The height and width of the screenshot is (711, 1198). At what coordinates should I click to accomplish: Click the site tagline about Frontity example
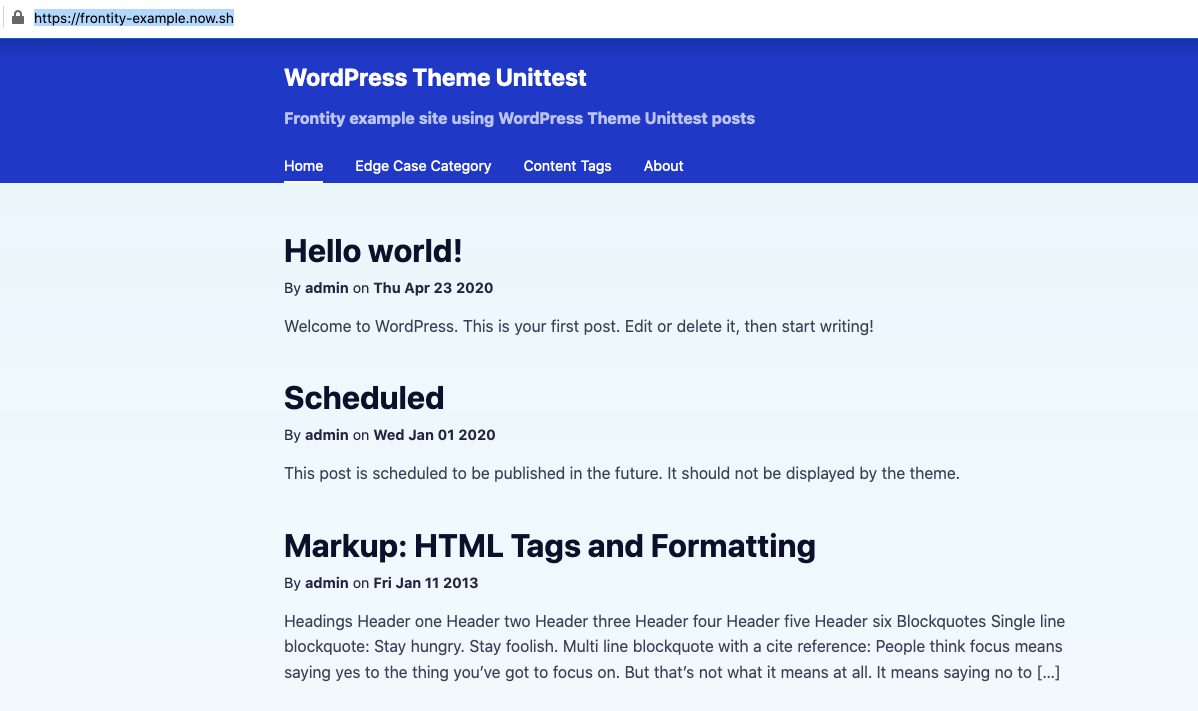click(520, 118)
